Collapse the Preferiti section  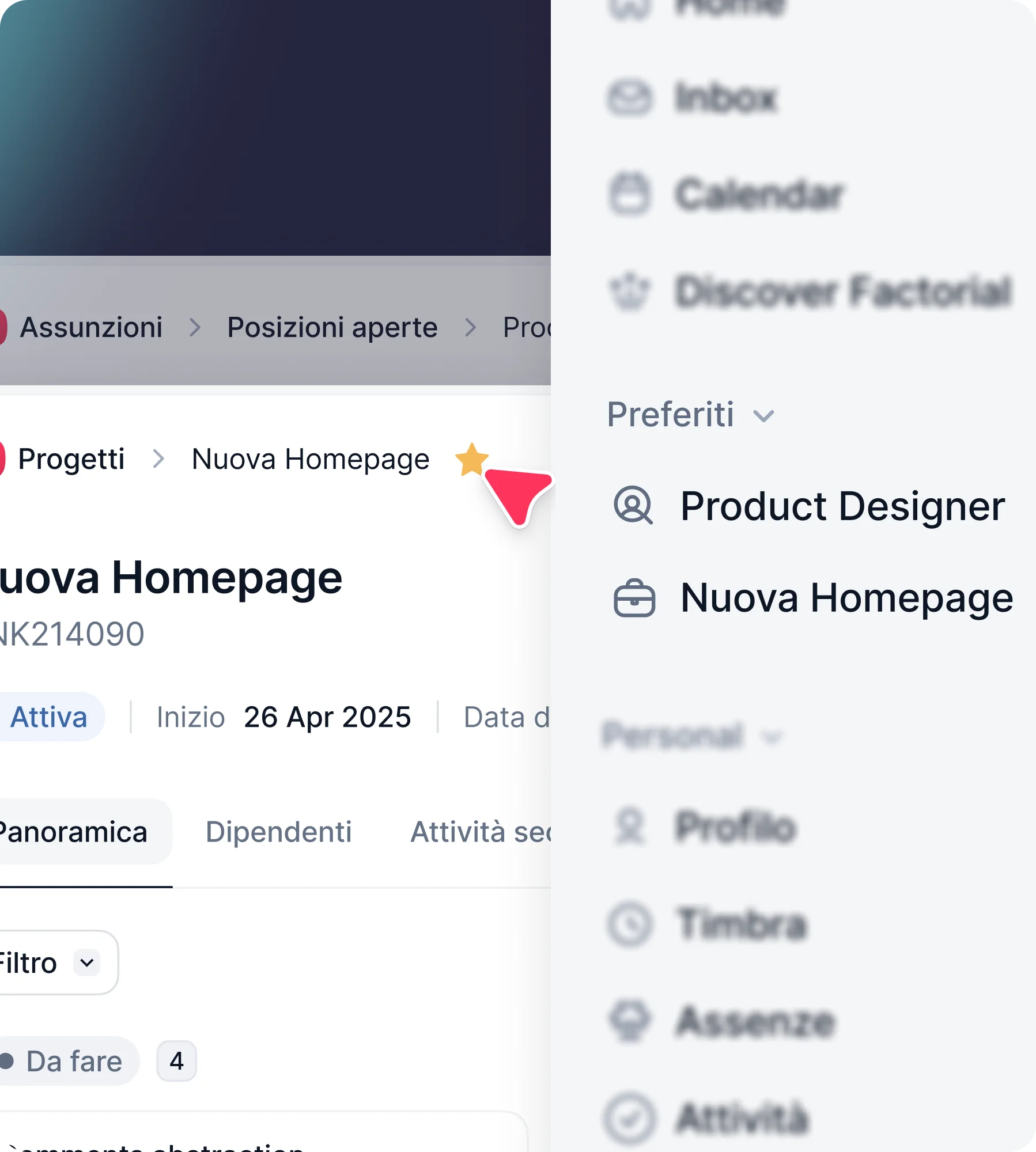pos(764,416)
